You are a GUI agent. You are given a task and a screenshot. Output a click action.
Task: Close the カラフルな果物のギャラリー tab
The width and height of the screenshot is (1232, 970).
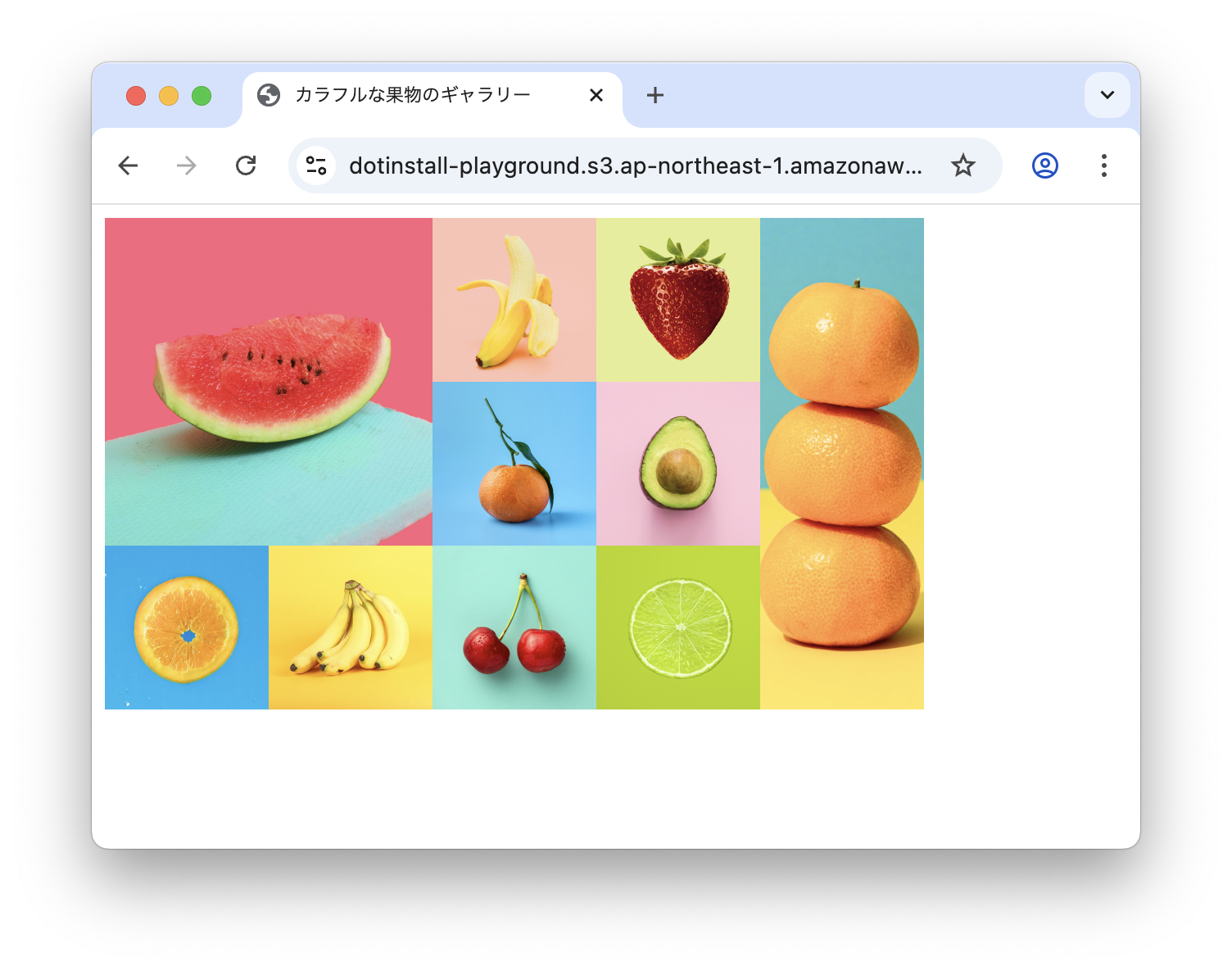596,95
